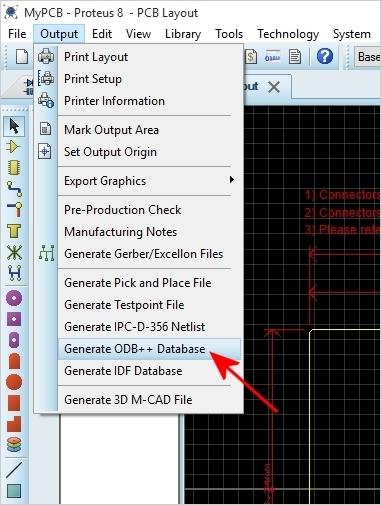This screenshot has height=505, width=381.
Task: Choose the Connectivity Highlight tool
Action: 14,273
